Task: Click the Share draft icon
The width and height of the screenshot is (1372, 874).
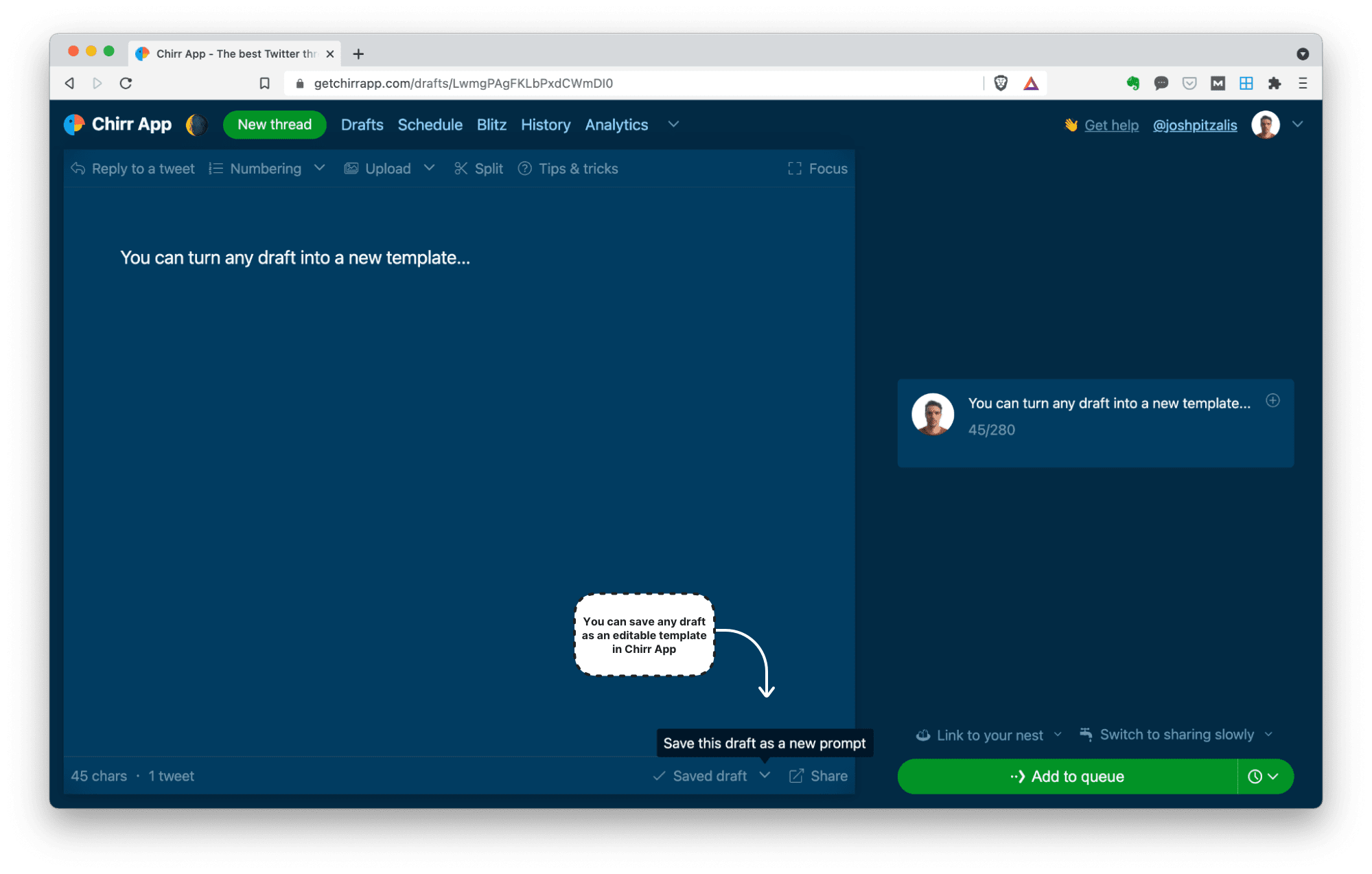Action: pos(796,776)
